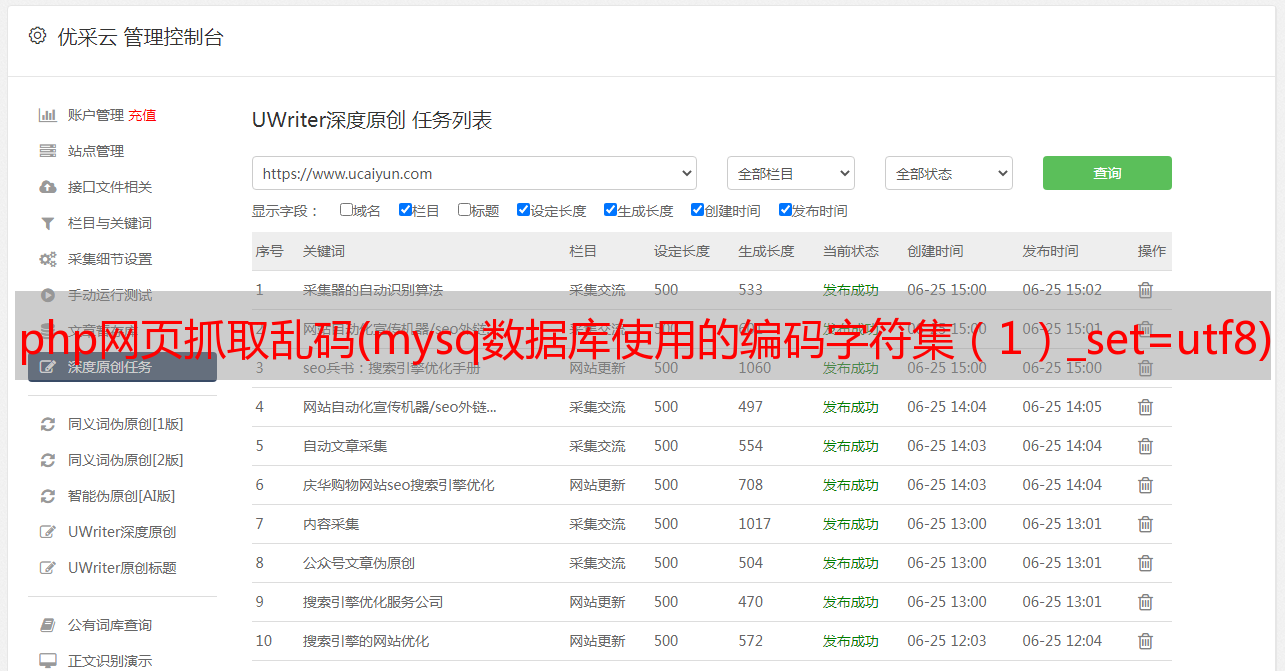
Task: Click the cloud upload icon for 接口文件相关
Action: pos(47,187)
